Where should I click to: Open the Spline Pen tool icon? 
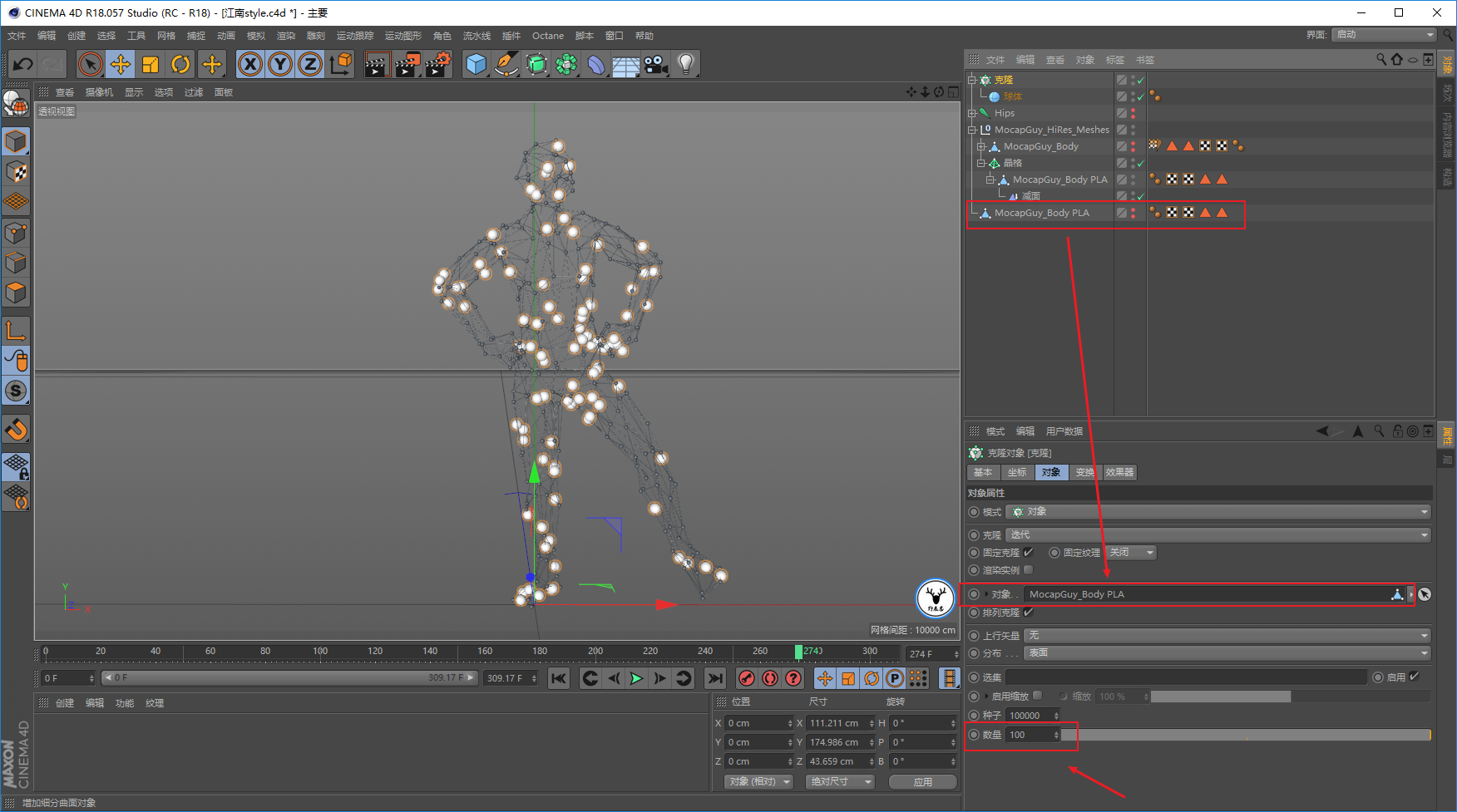[506, 64]
